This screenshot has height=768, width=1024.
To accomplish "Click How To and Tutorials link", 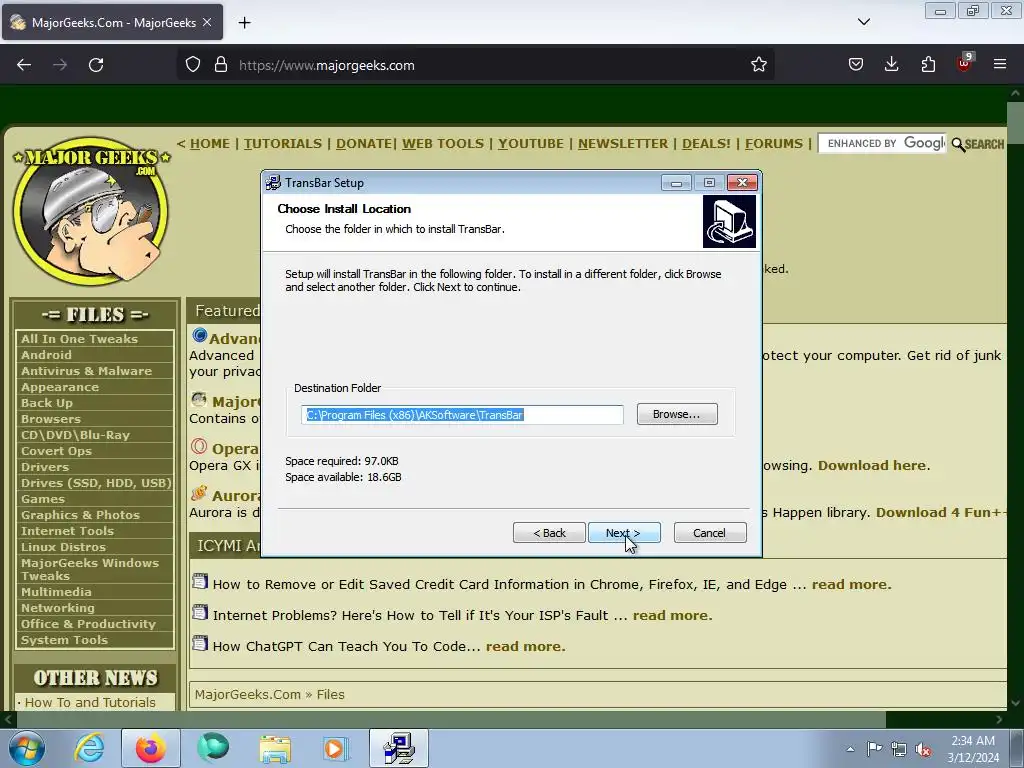I will pyautogui.click(x=90, y=702).
